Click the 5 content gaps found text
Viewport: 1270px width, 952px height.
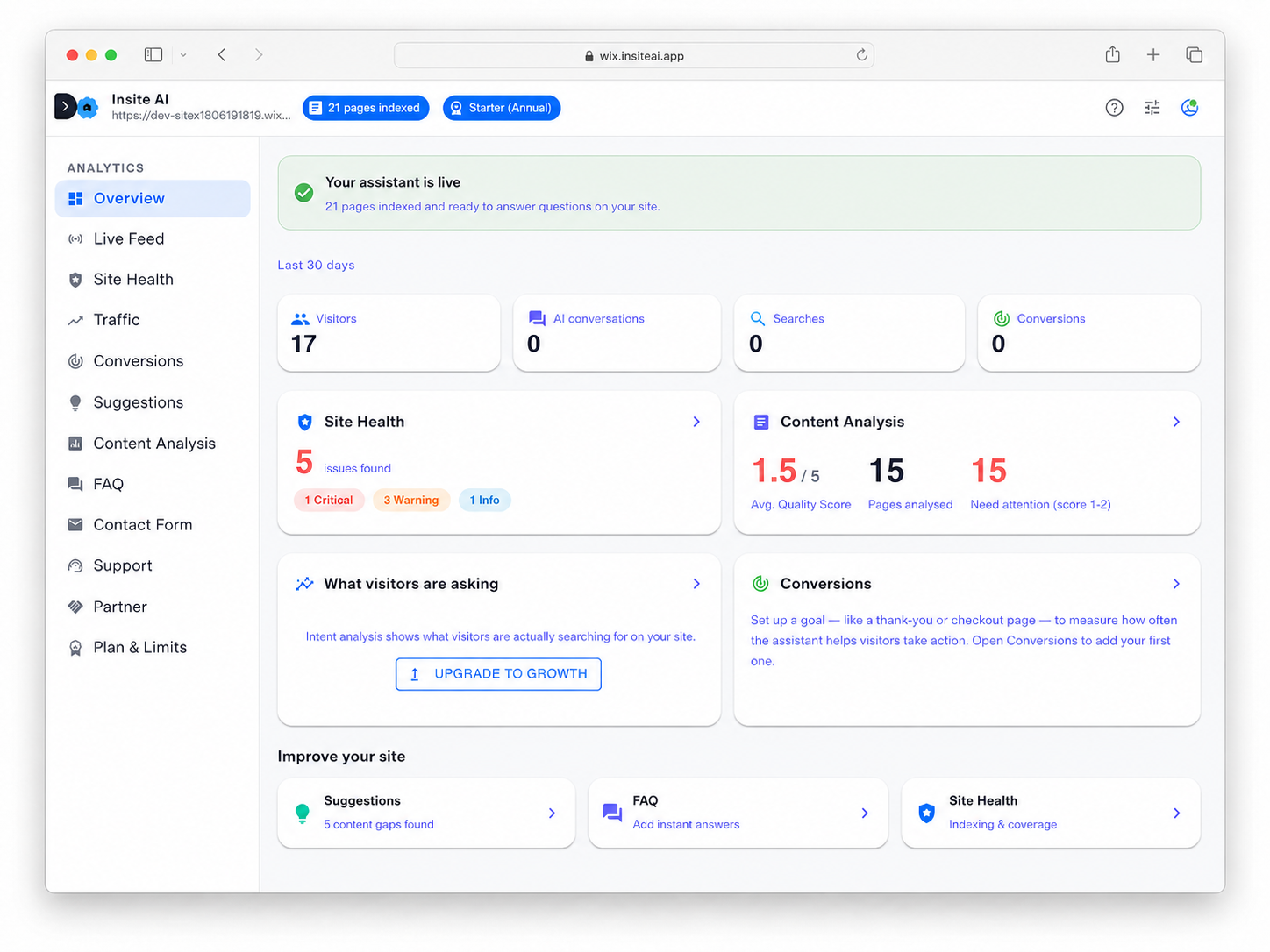pos(379,825)
